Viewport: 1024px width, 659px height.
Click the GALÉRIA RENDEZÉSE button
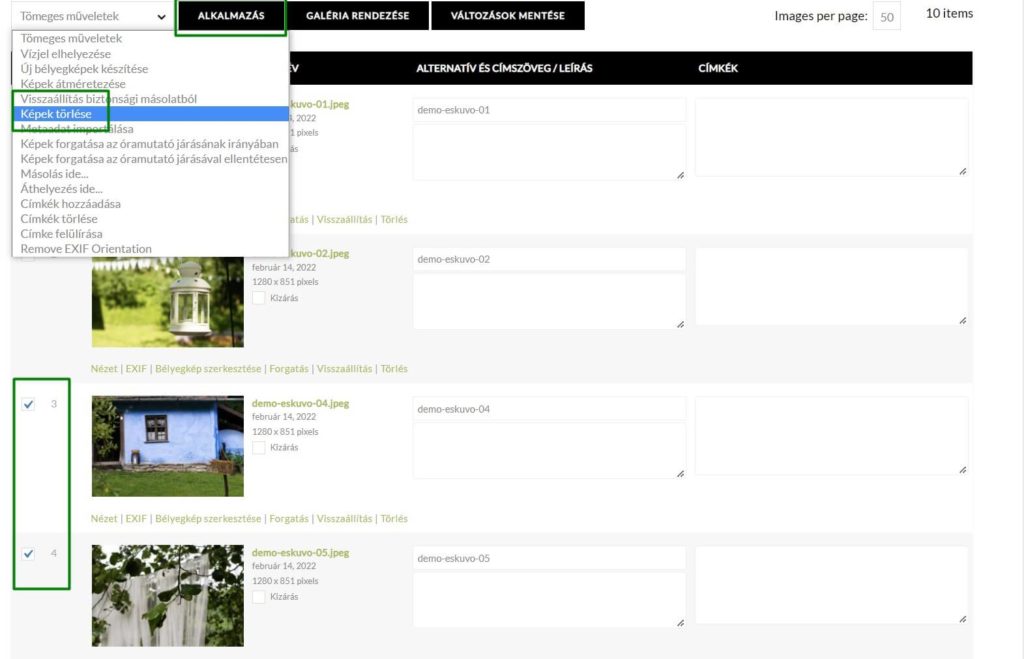coord(358,16)
